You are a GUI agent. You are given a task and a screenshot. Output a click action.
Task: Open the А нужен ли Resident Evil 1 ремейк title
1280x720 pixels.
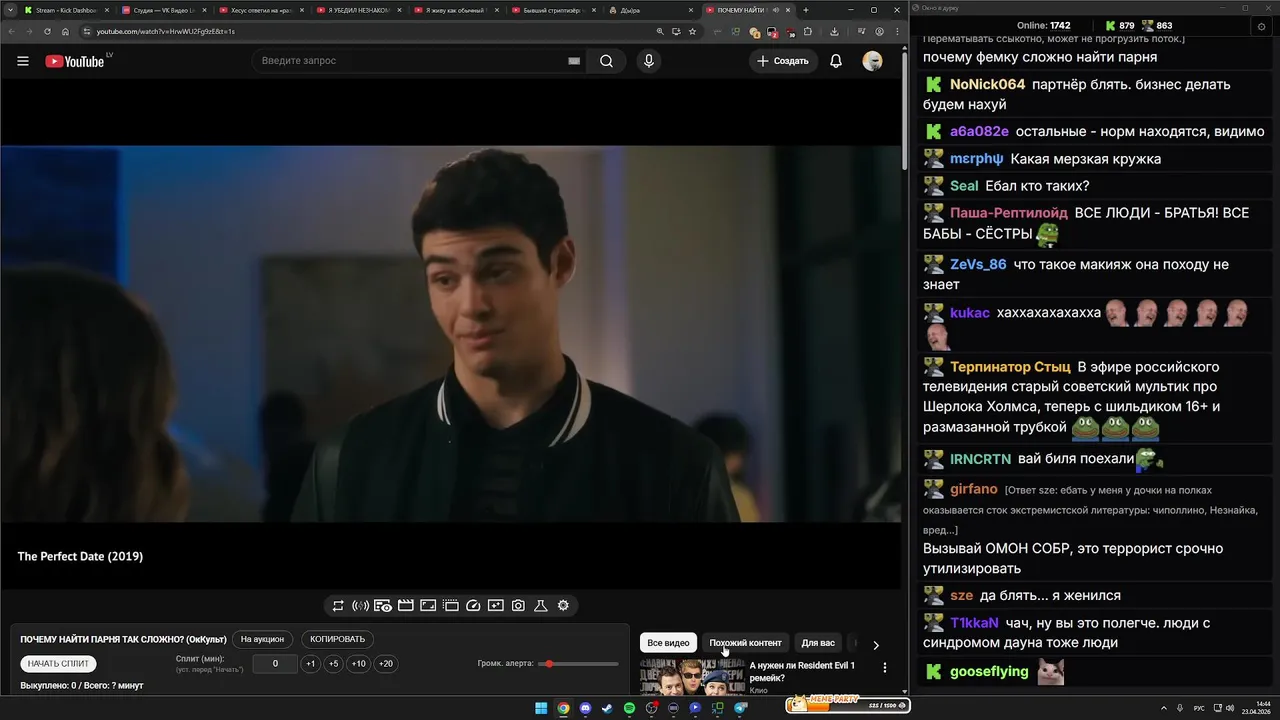click(x=802, y=671)
